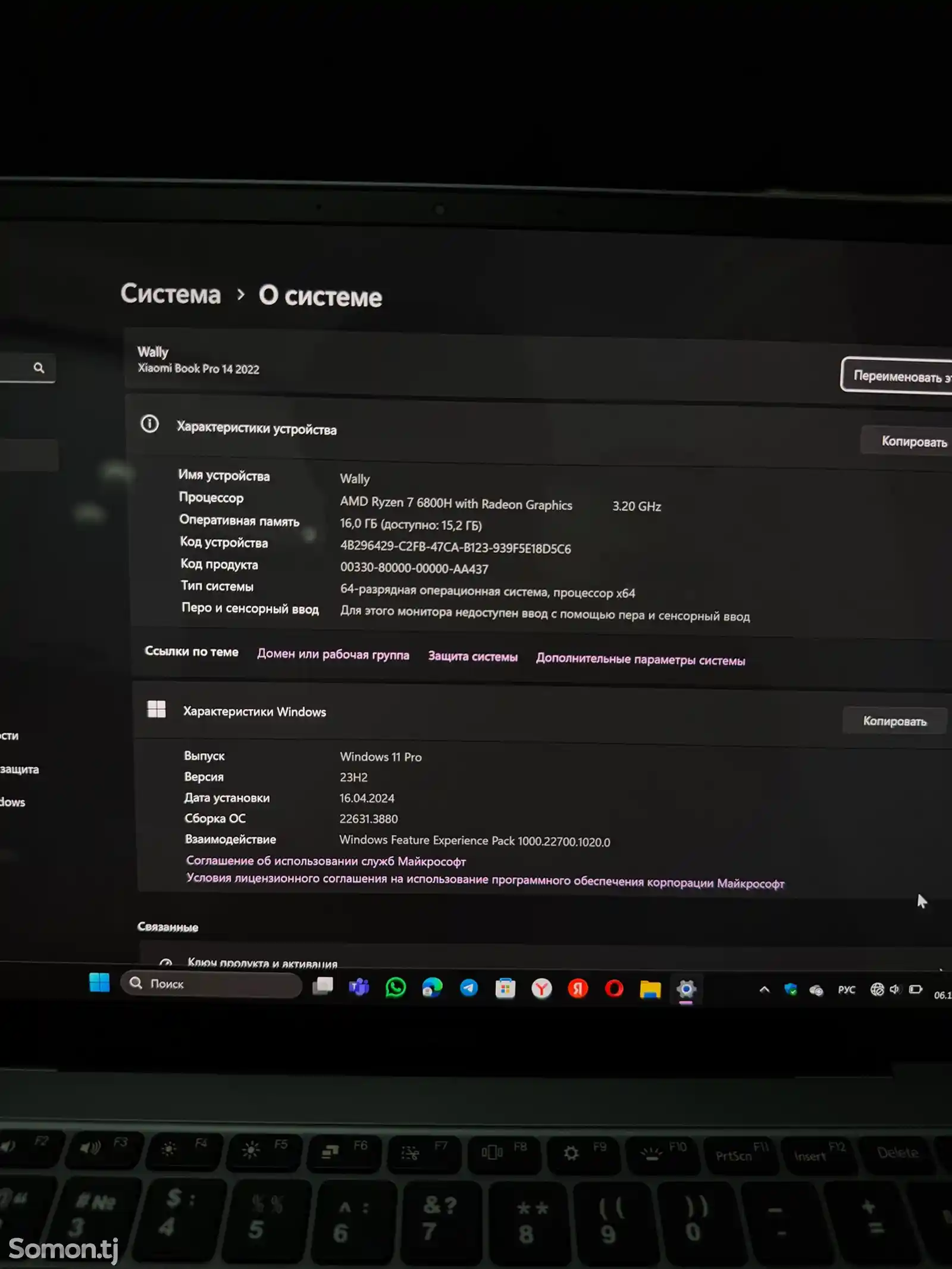952x1269 pixels.
Task: Select OS build 22631.3880
Action: [x=369, y=819]
